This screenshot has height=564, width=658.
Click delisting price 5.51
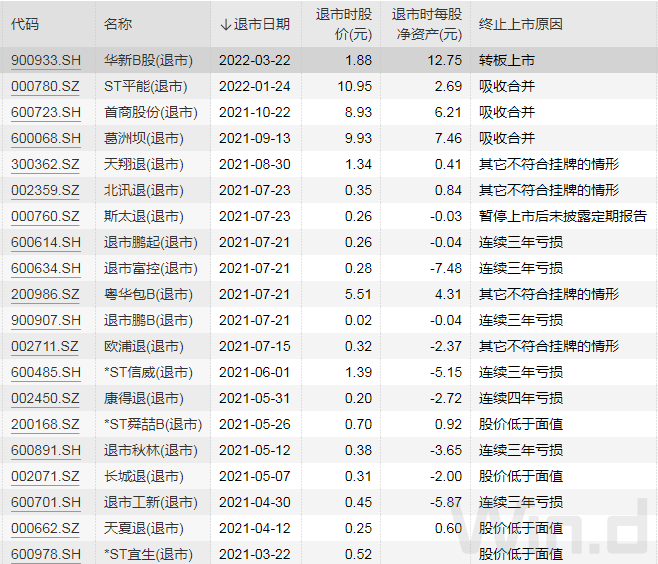click(x=358, y=295)
